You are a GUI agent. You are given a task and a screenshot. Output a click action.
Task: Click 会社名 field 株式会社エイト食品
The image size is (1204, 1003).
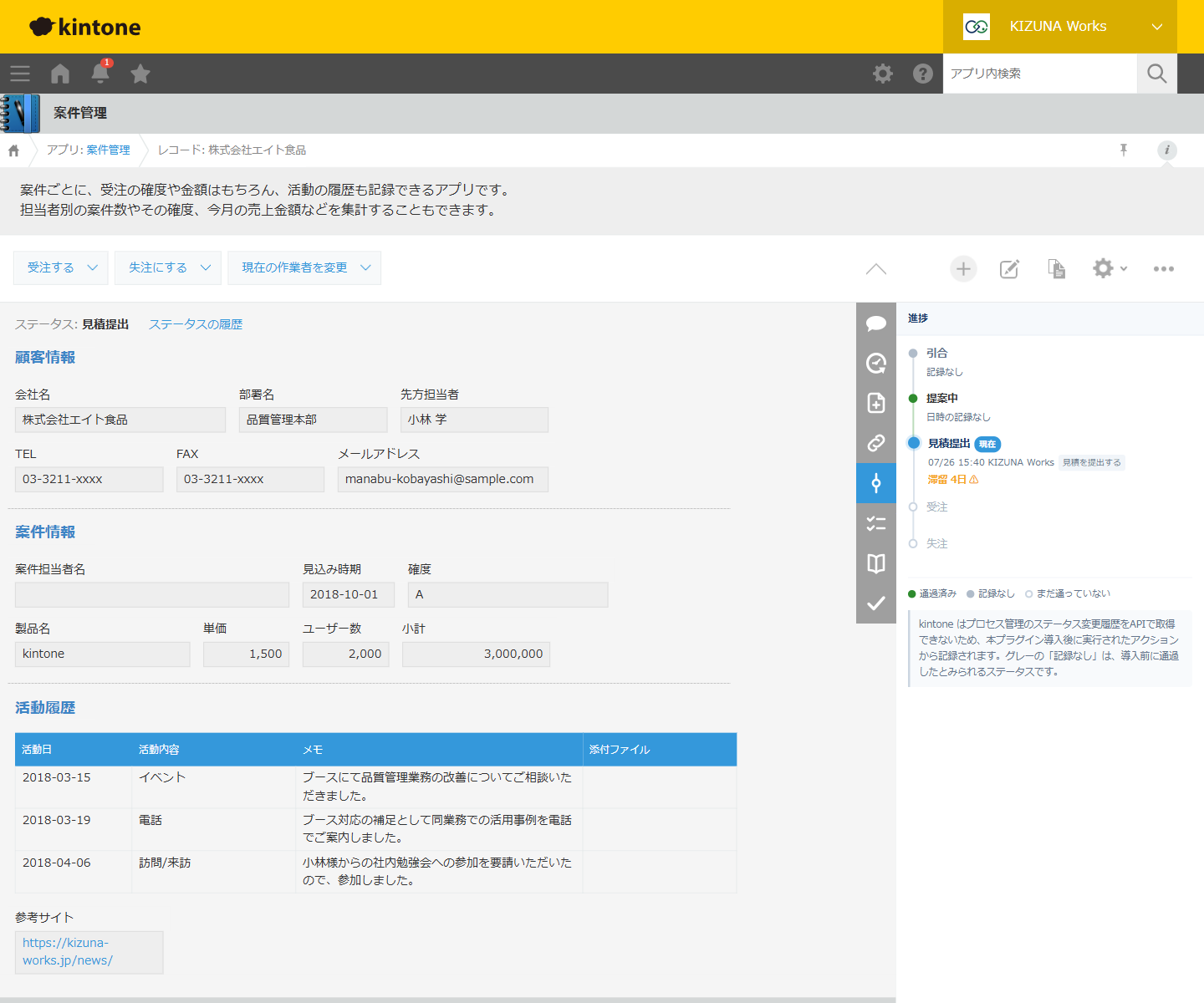(x=120, y=420)
